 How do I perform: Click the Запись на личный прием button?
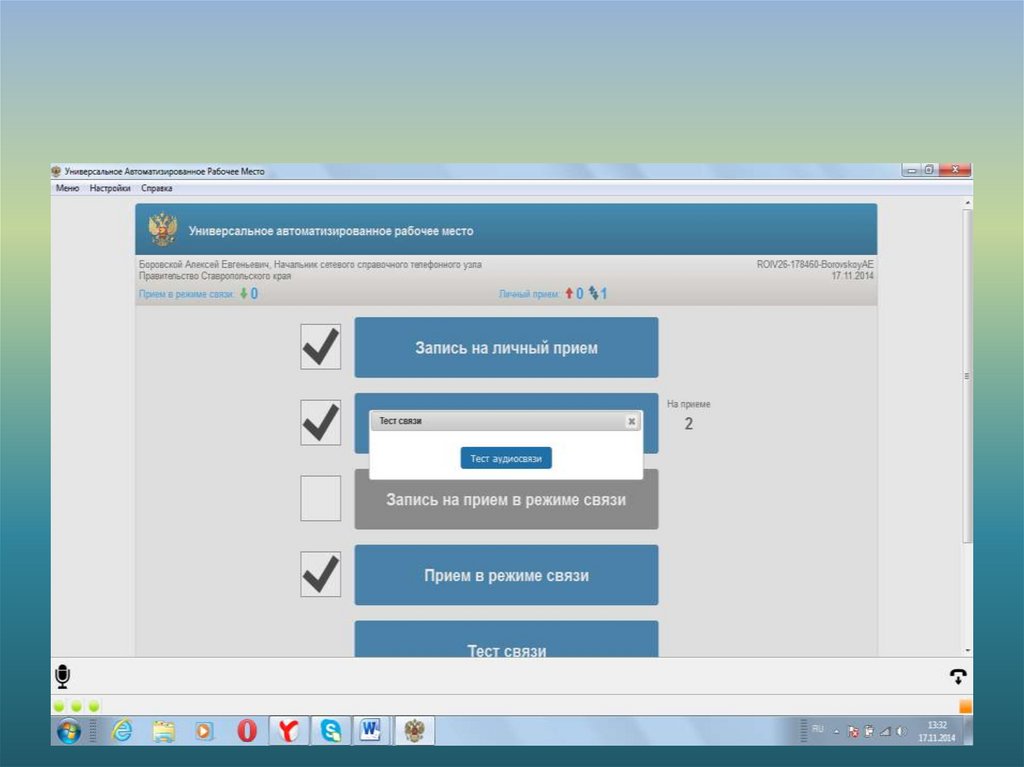tap(506, 348)
